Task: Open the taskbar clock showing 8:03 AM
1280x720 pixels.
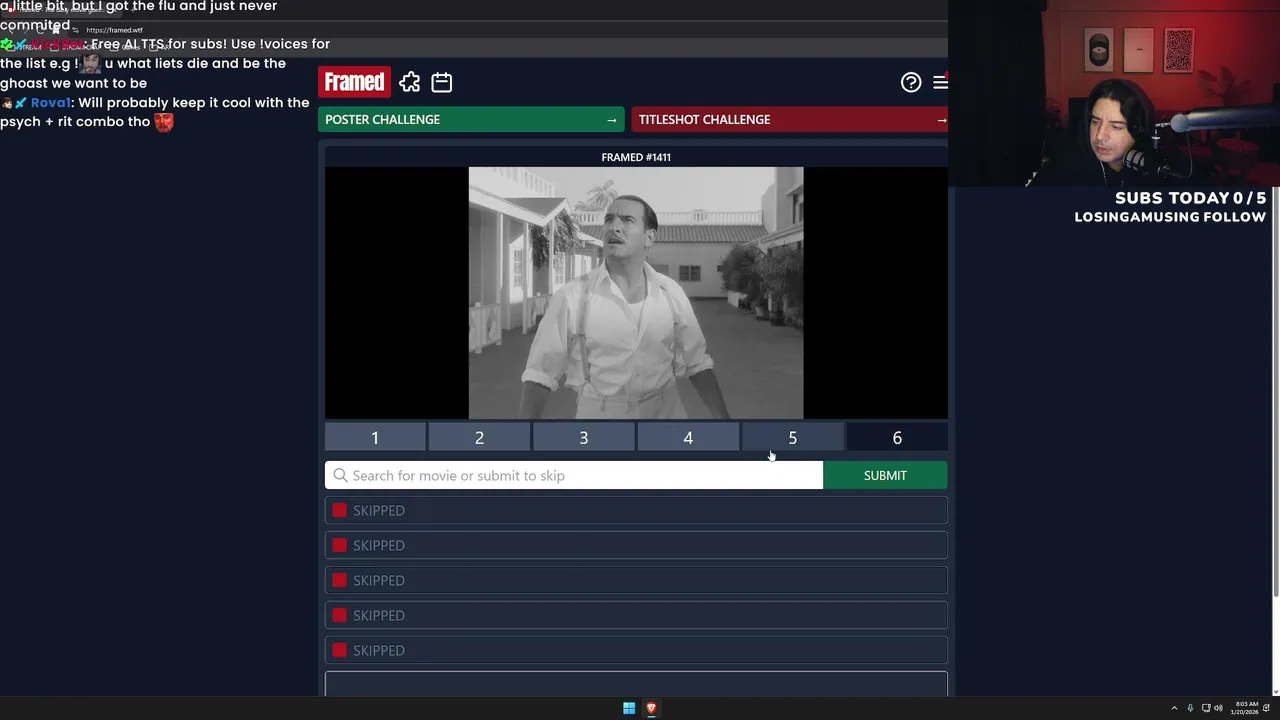Action: pos(1246,708)
